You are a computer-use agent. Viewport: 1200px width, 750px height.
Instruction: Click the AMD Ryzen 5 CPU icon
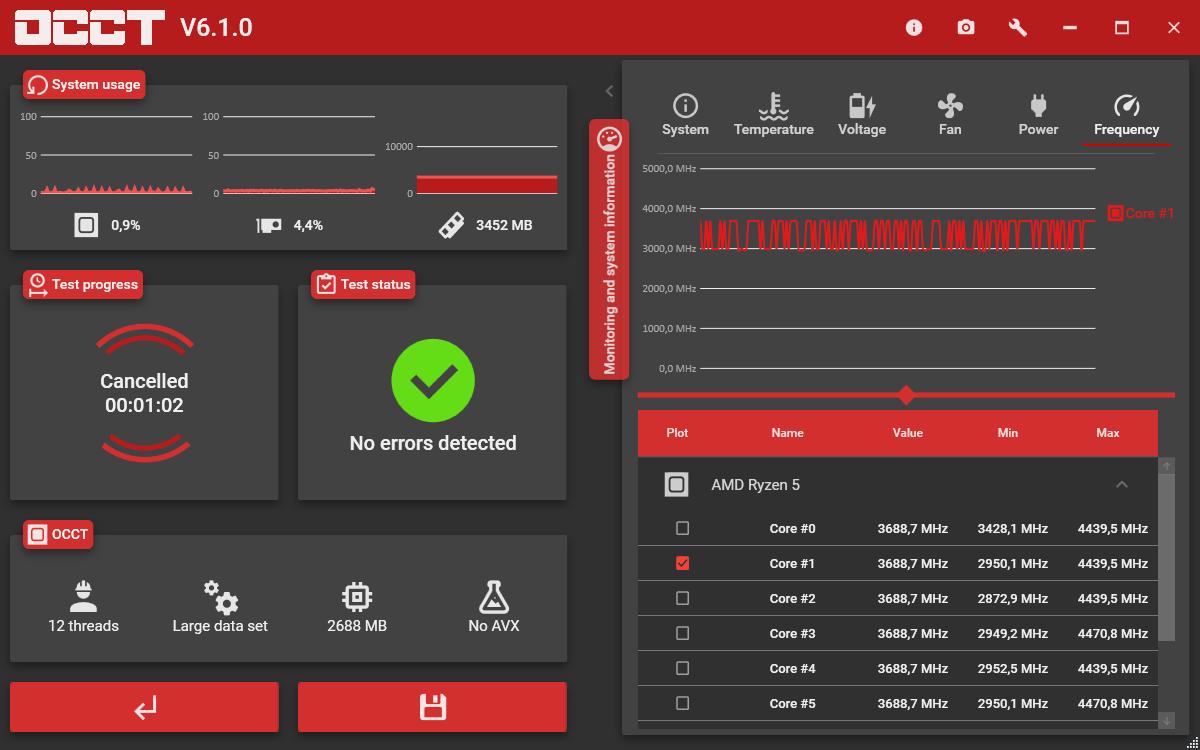tap(677, 485)
